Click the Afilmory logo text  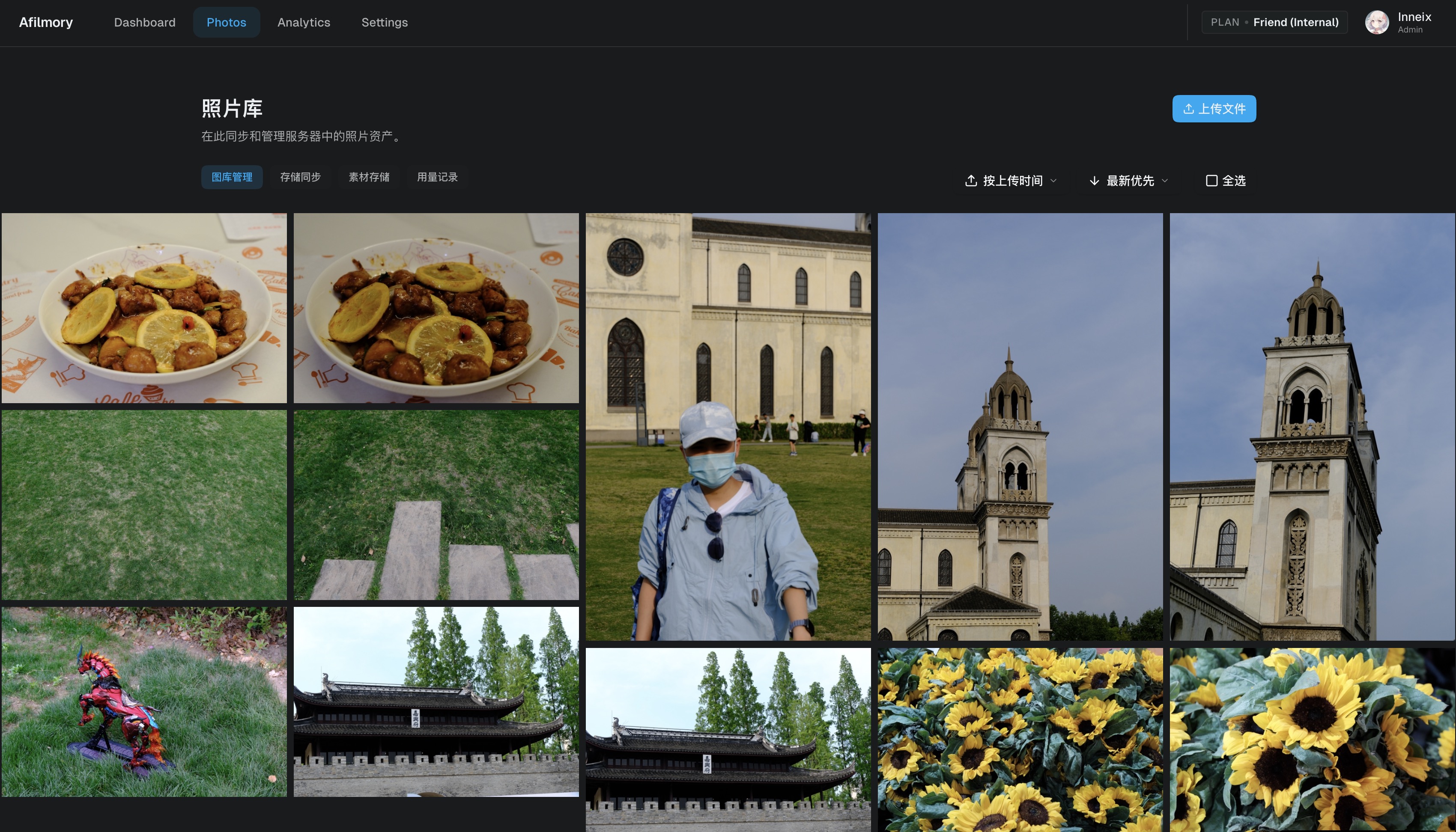[x=46, y=22]
